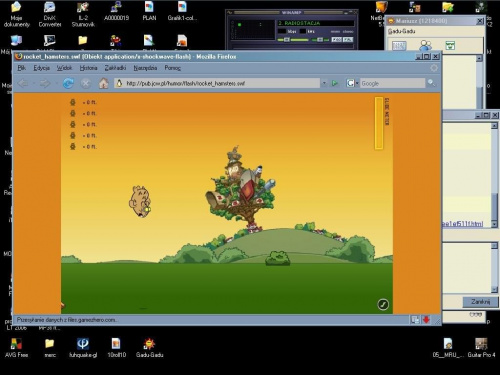The height and width of the screenshot is (375, 500).
Task: Go to Firefox home page
Action: [x=103, y=83]
